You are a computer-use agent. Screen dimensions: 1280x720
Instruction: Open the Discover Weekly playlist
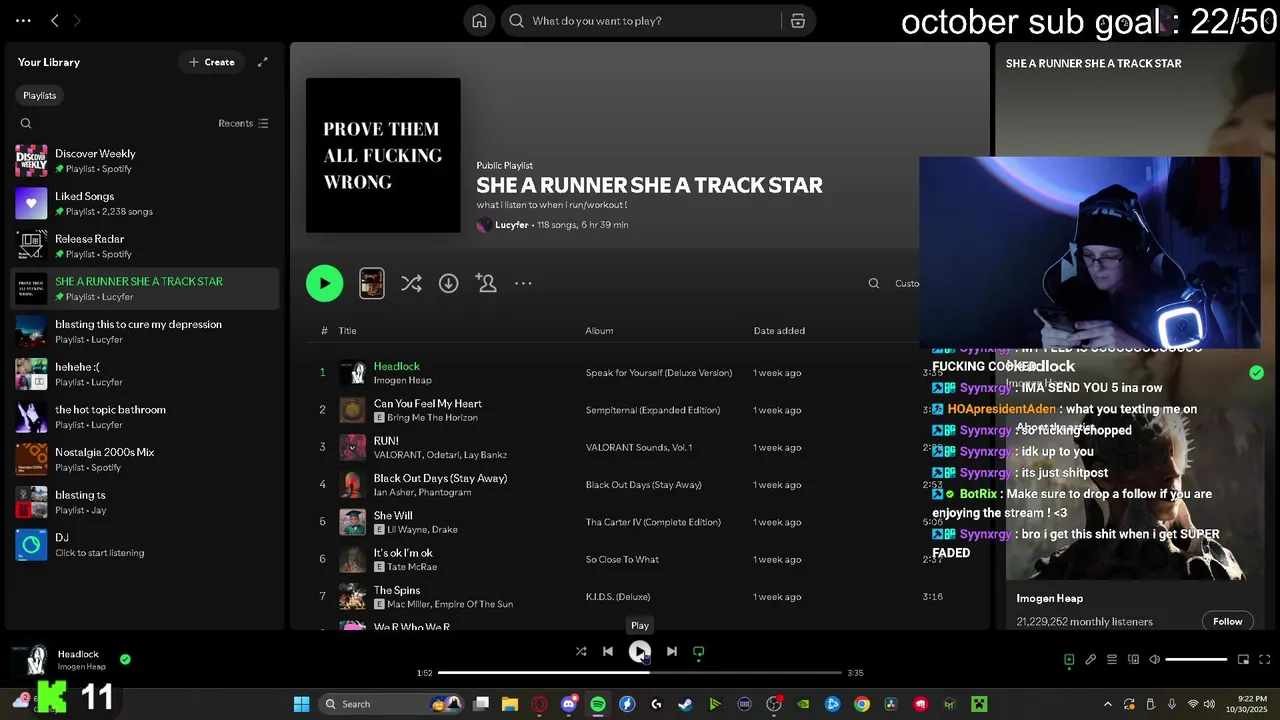[x=145, y=161]
